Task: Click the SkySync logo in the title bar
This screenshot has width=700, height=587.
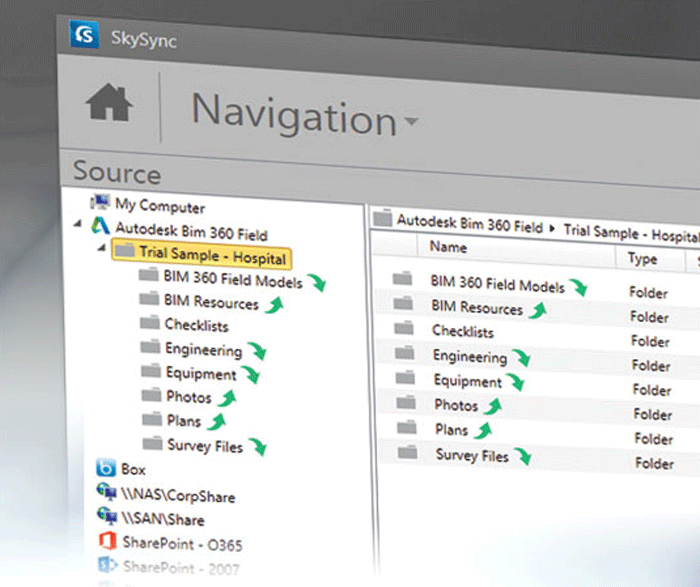Action: coord(84,36)
